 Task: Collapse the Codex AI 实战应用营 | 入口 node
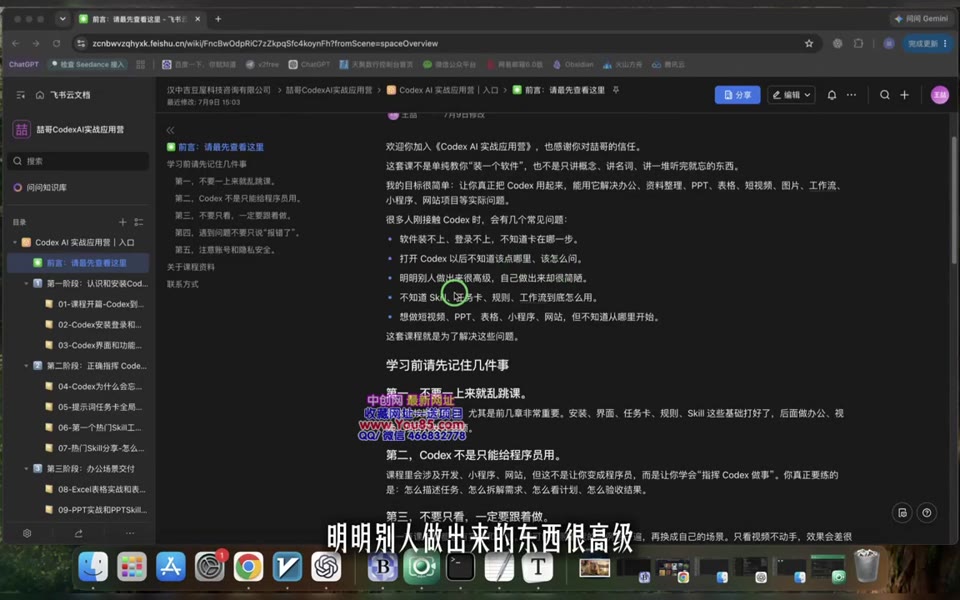(15, 242)
